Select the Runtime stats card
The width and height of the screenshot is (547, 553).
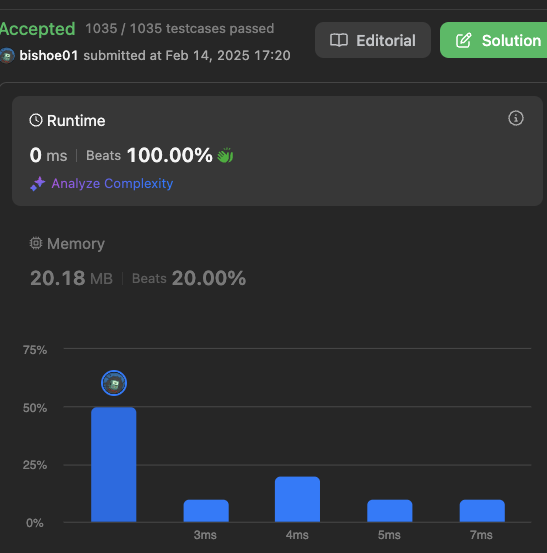pyautogui.click(x=277, y=151)
